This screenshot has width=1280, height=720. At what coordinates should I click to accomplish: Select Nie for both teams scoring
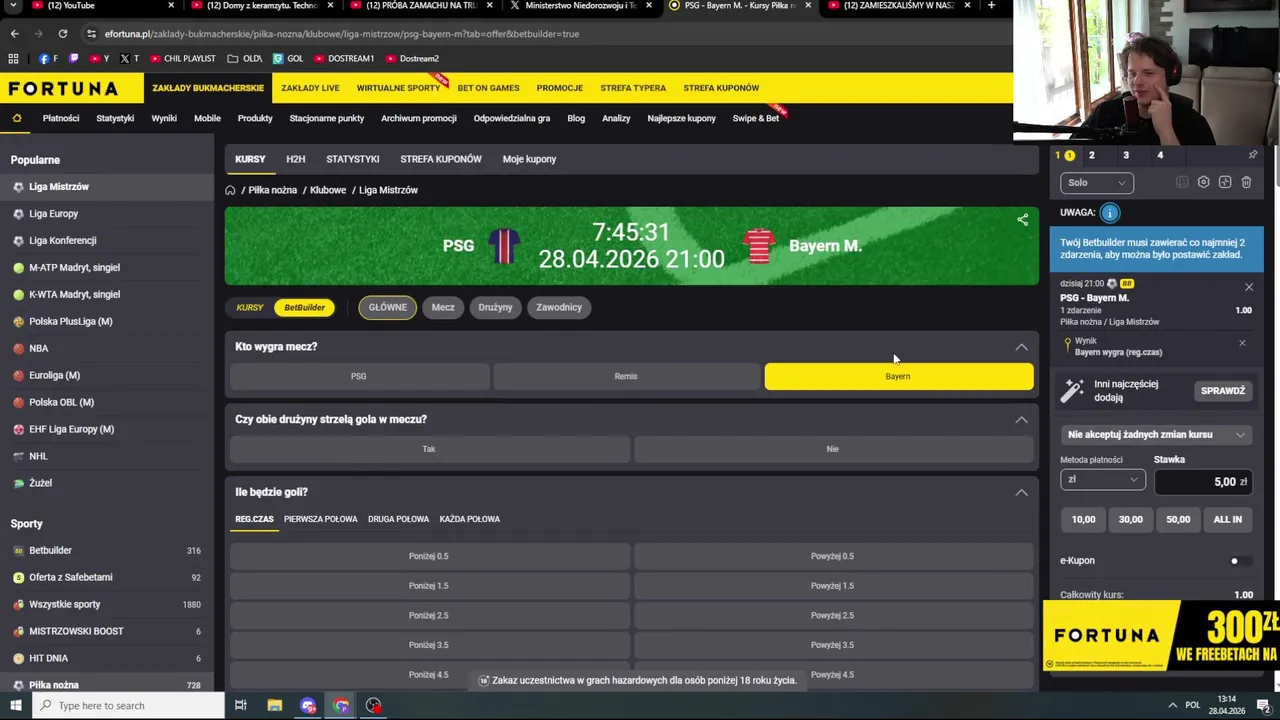coord(832,449)
